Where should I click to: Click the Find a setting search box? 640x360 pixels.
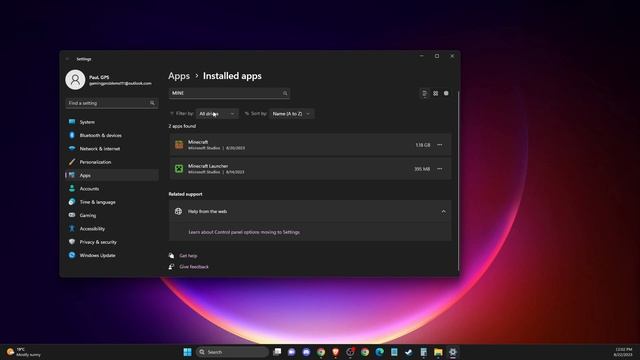point(111,103)
